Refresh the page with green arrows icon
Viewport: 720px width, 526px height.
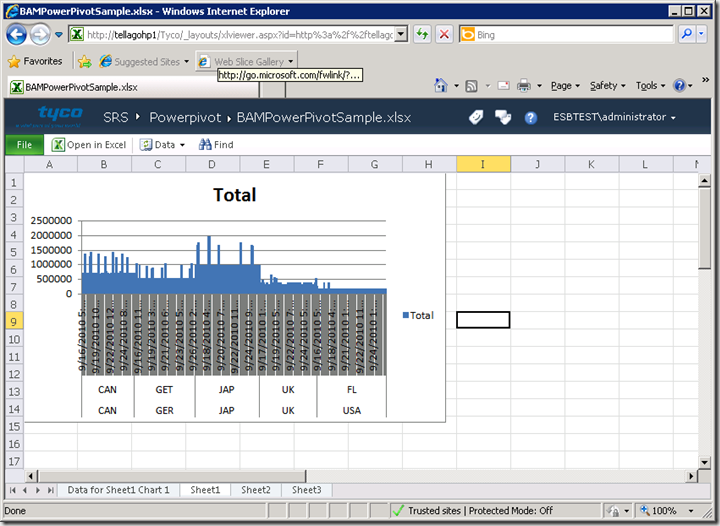[x=422, y=34]
